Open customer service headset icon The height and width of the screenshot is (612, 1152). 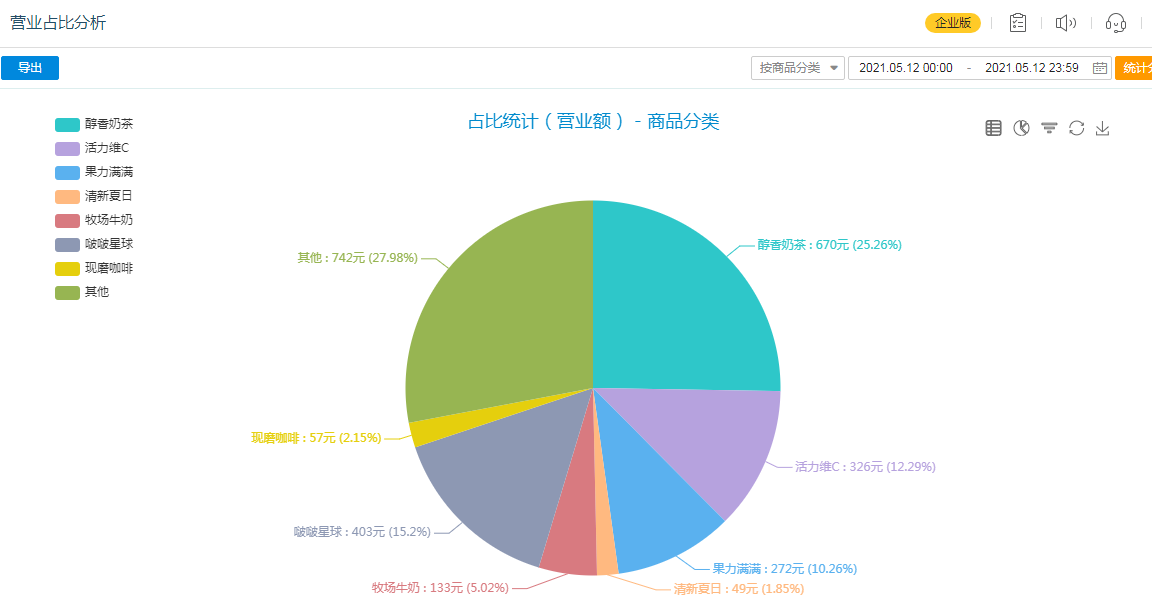pos(1115,23)
